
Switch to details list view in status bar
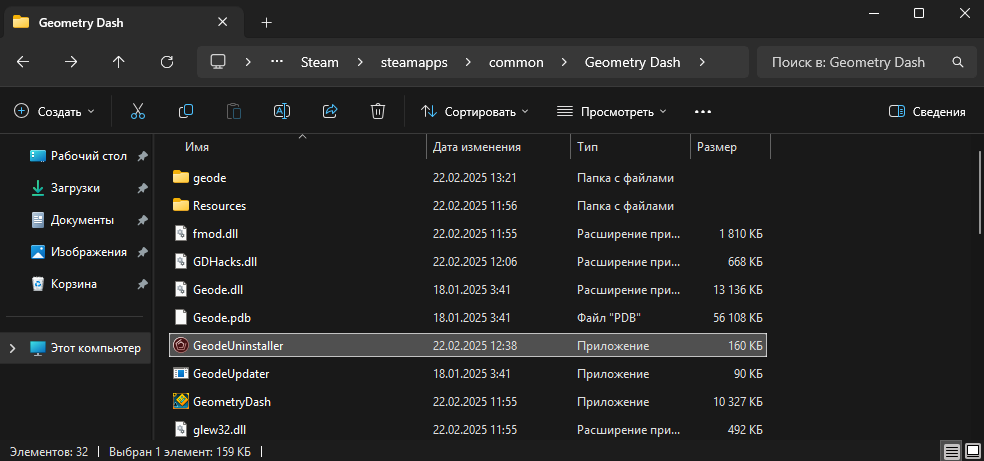click(951, 452)
